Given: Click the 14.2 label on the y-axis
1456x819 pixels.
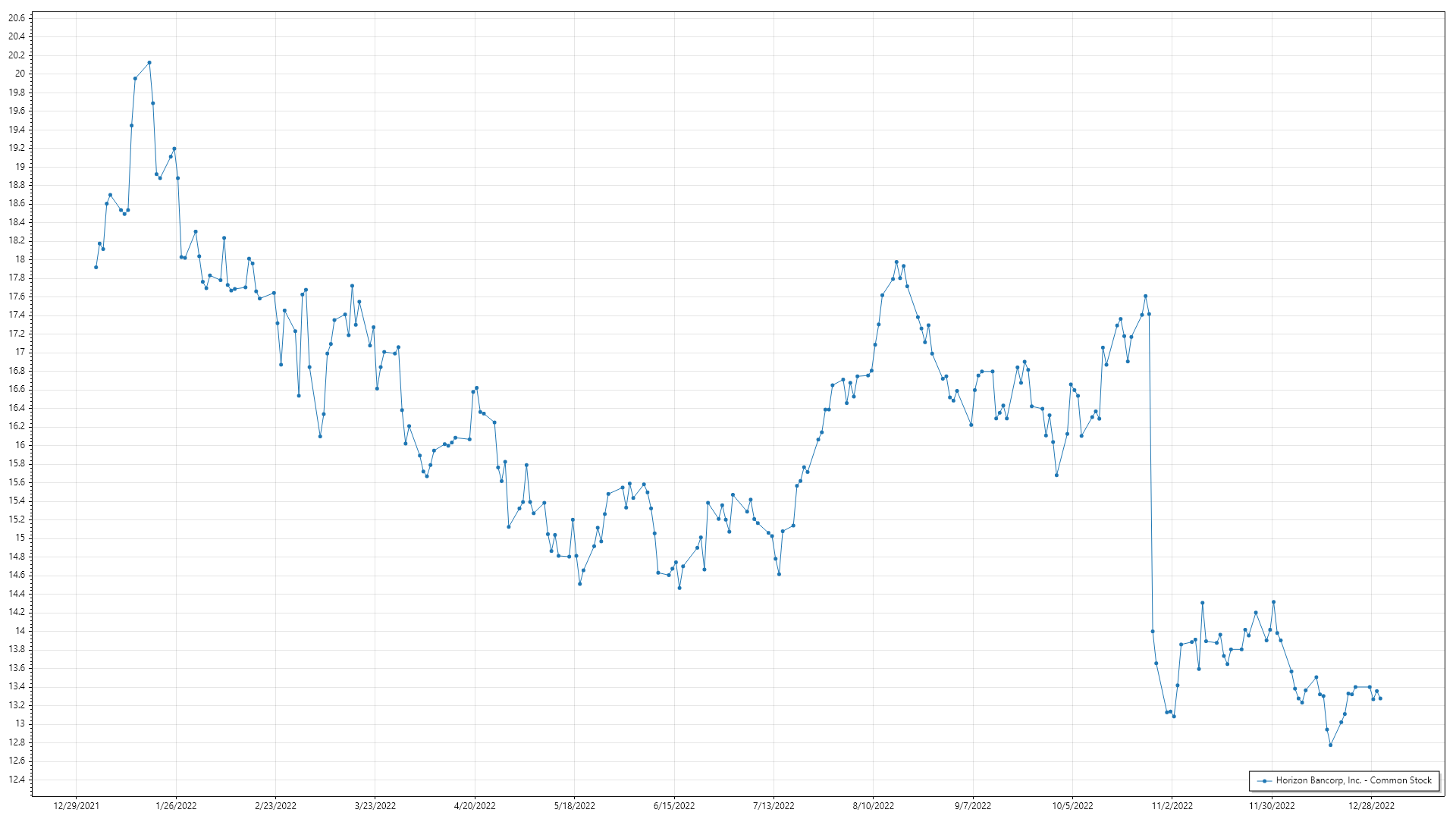Looking at the screenshot, I should (x=17, y=612).
